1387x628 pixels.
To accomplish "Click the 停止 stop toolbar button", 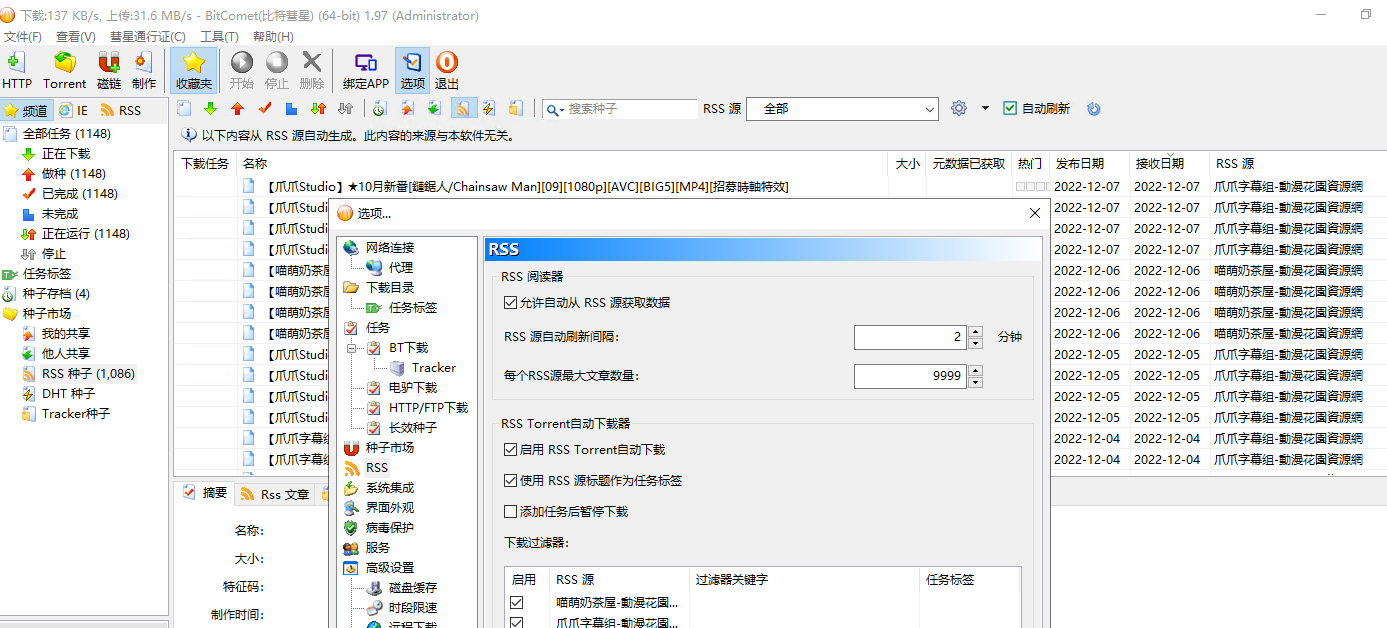I will [277, 71].
